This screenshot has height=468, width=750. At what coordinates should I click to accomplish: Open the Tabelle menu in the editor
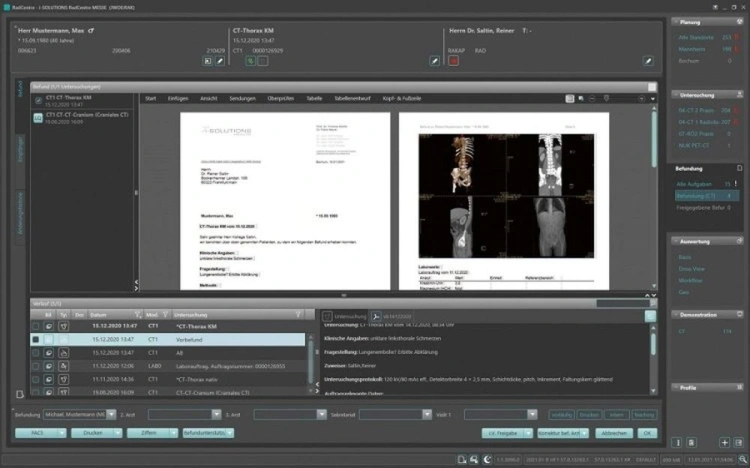[314, 98]
